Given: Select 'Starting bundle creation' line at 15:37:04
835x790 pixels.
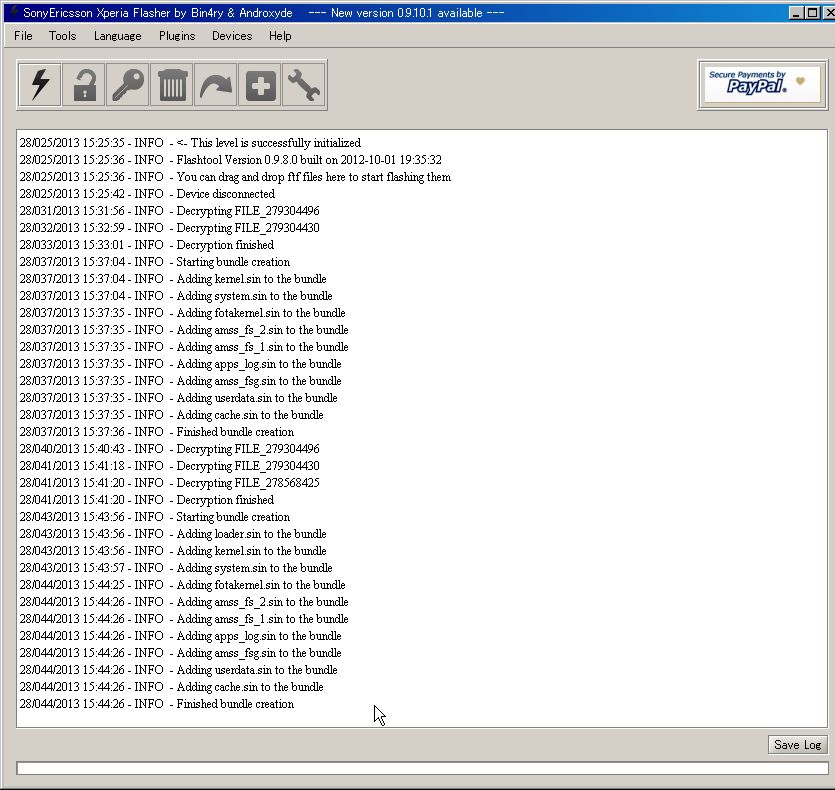Looking at the screenshot, I should click(x=155, y=262).
